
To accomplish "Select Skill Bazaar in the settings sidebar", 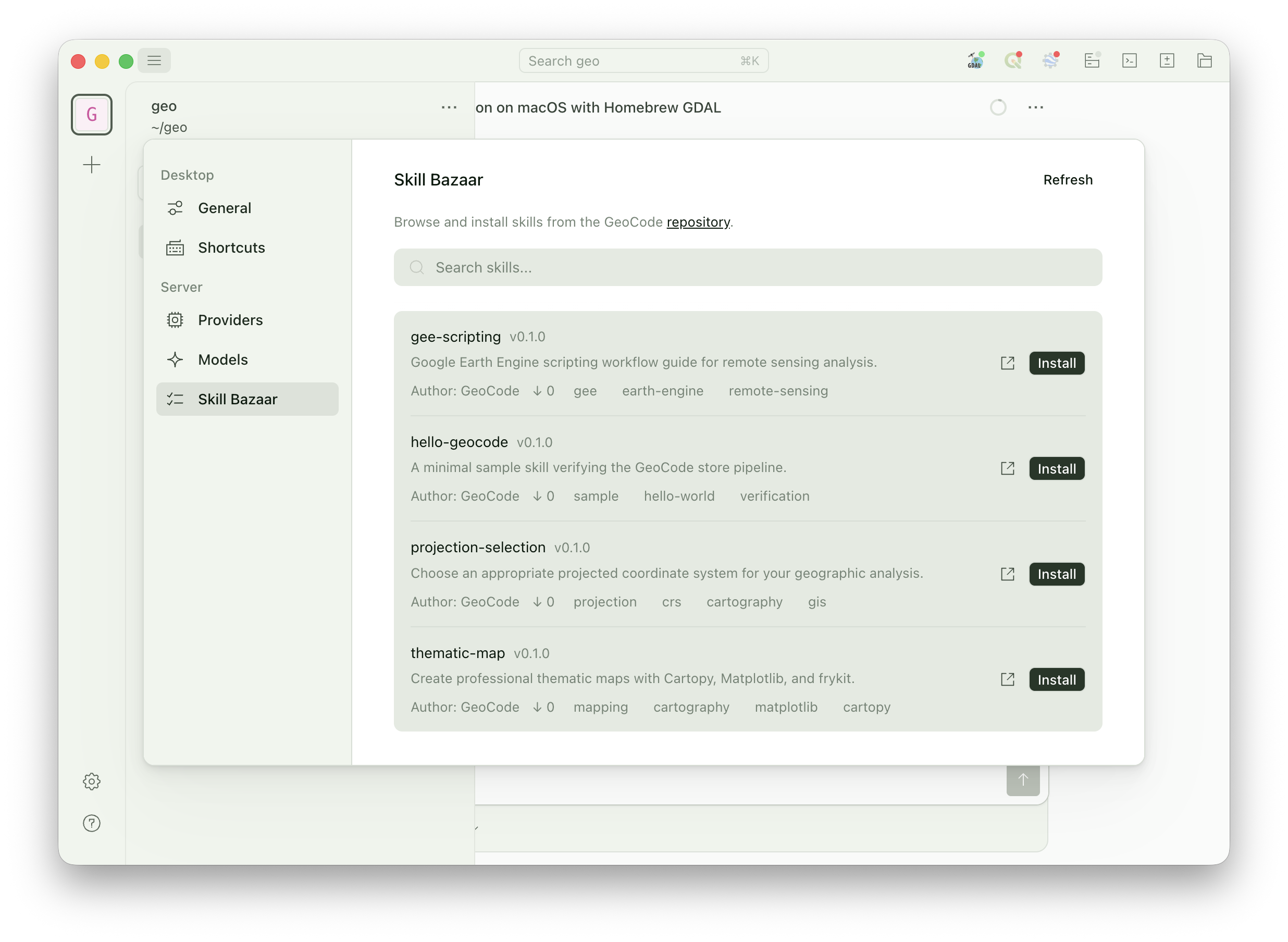I will [x=247, y=399].
